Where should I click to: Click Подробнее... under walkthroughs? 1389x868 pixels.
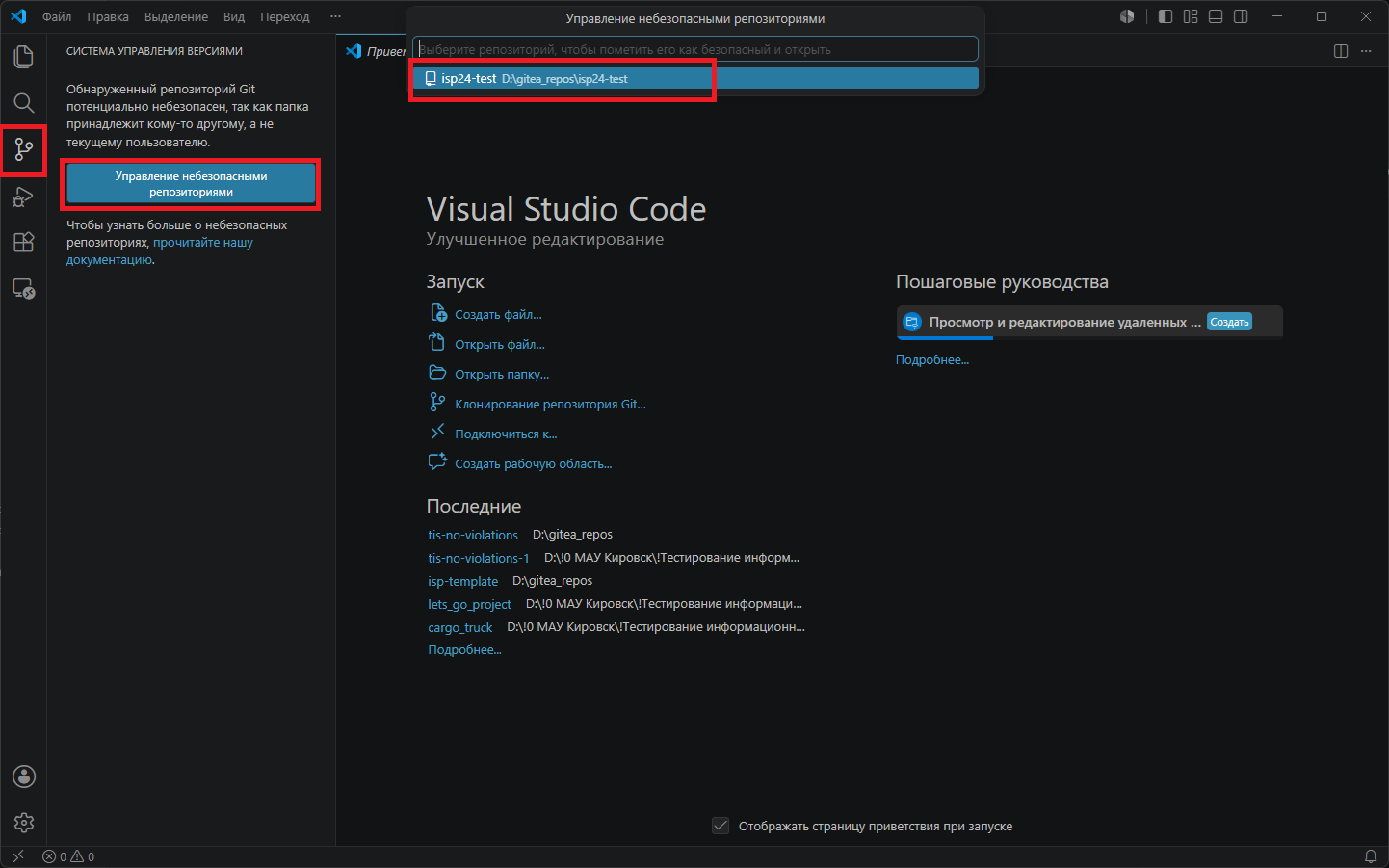(x=932, y=359)
